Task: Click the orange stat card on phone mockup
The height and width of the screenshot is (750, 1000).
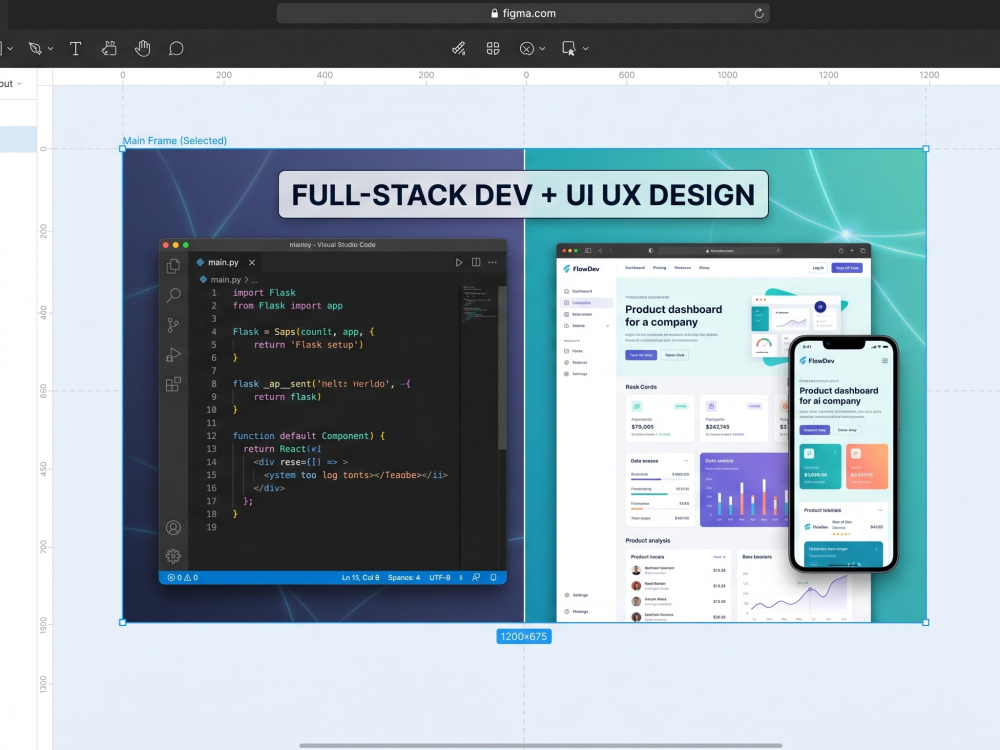Action: coord(867,466)
